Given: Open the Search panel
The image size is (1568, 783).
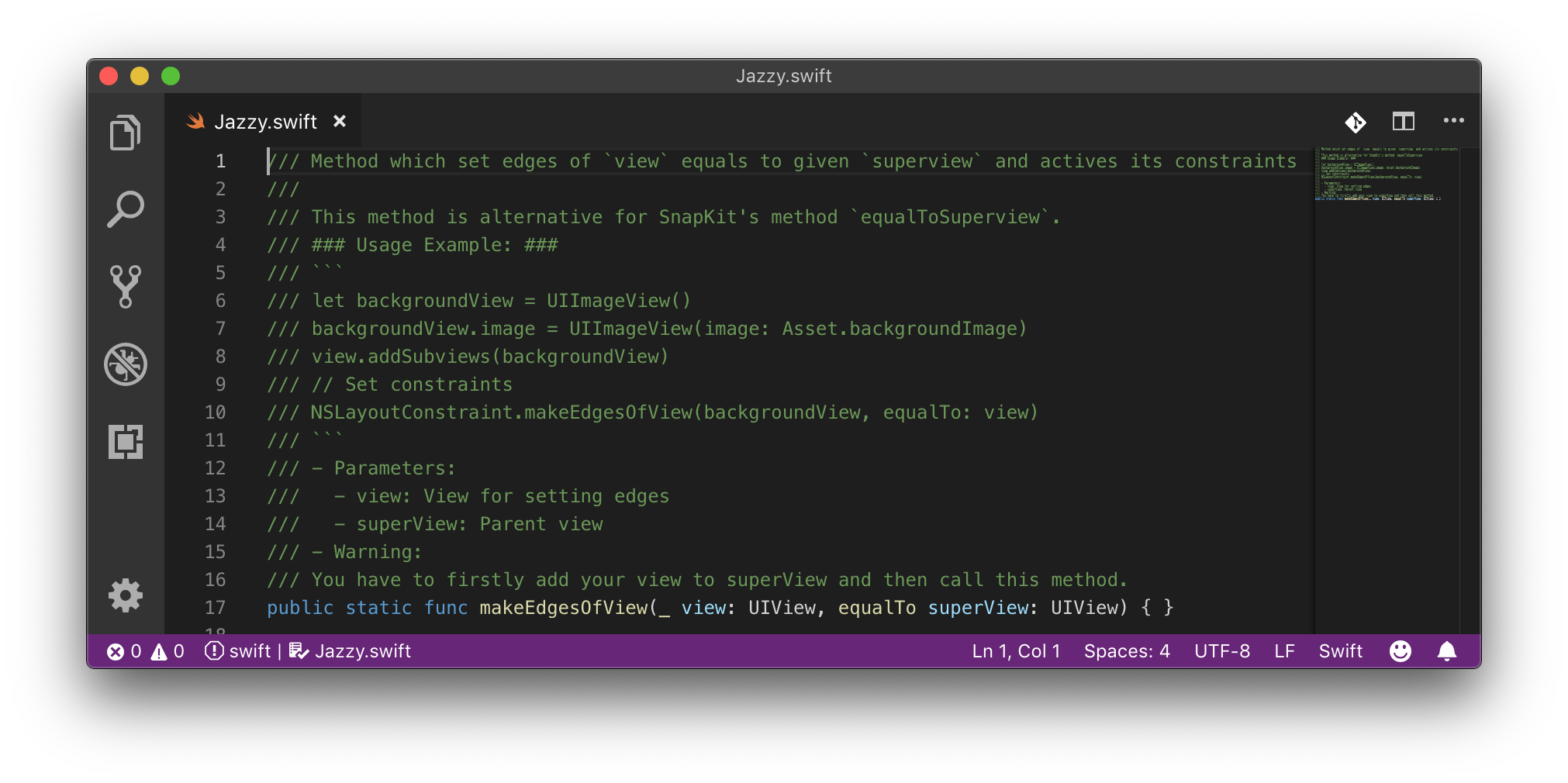Looking at the screenshot, I should [x=125, y=209].
